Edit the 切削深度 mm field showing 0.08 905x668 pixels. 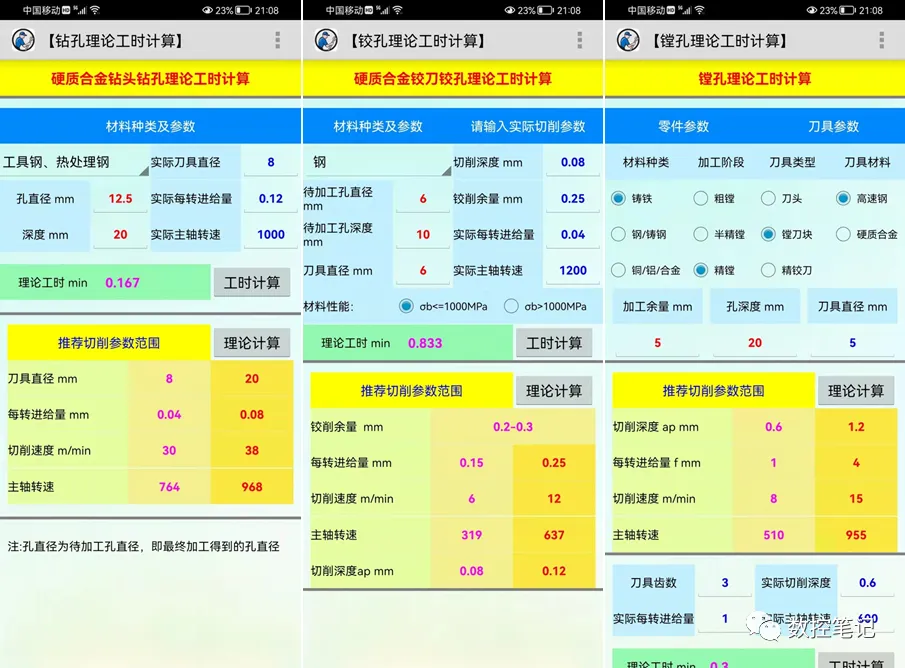pos(573,162)
